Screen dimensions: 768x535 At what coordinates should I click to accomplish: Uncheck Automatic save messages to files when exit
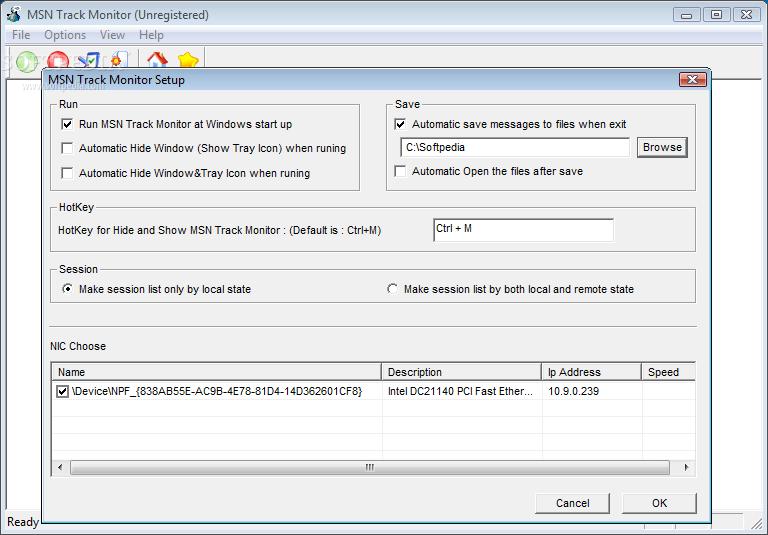click(x=400, y=124)
